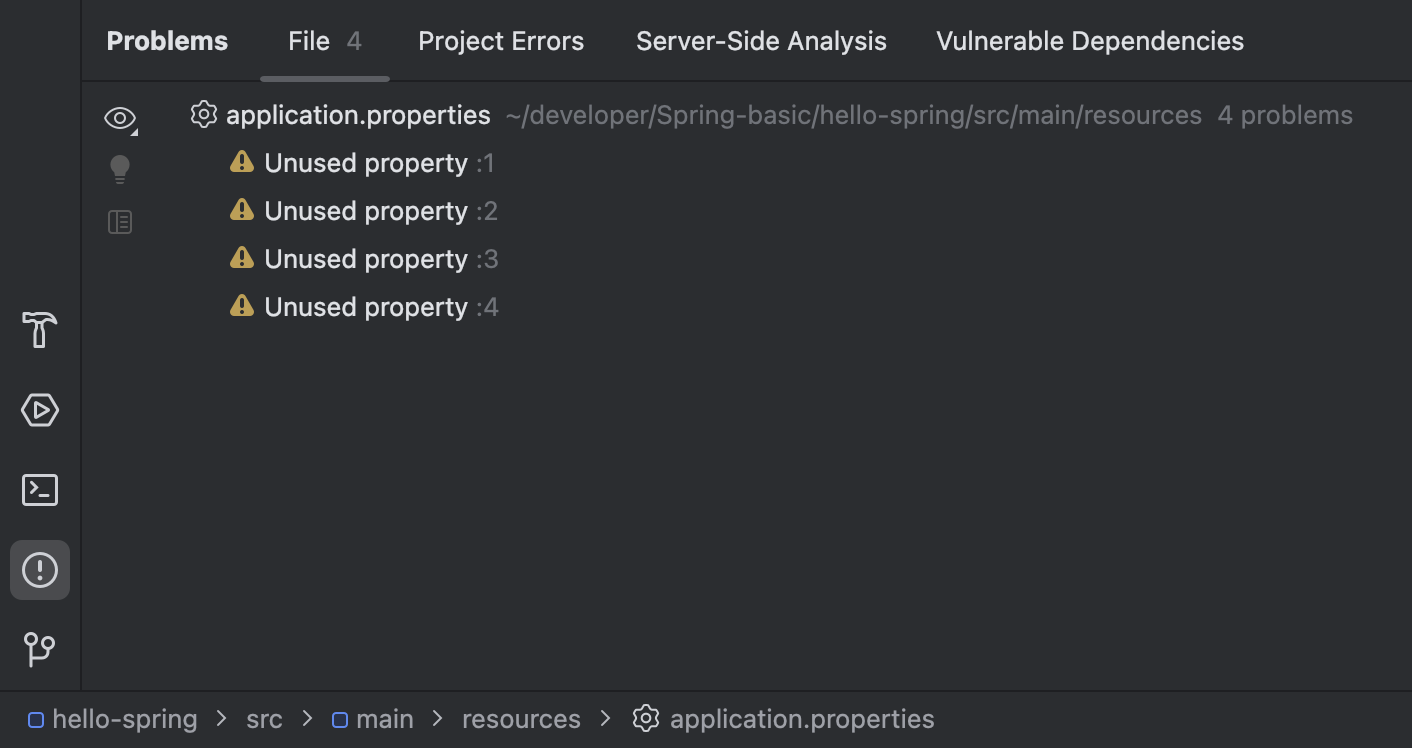Click the warning icon for line 1
Image resolution: width=1412 pixels, height=748 pixels.
point(242,162)
